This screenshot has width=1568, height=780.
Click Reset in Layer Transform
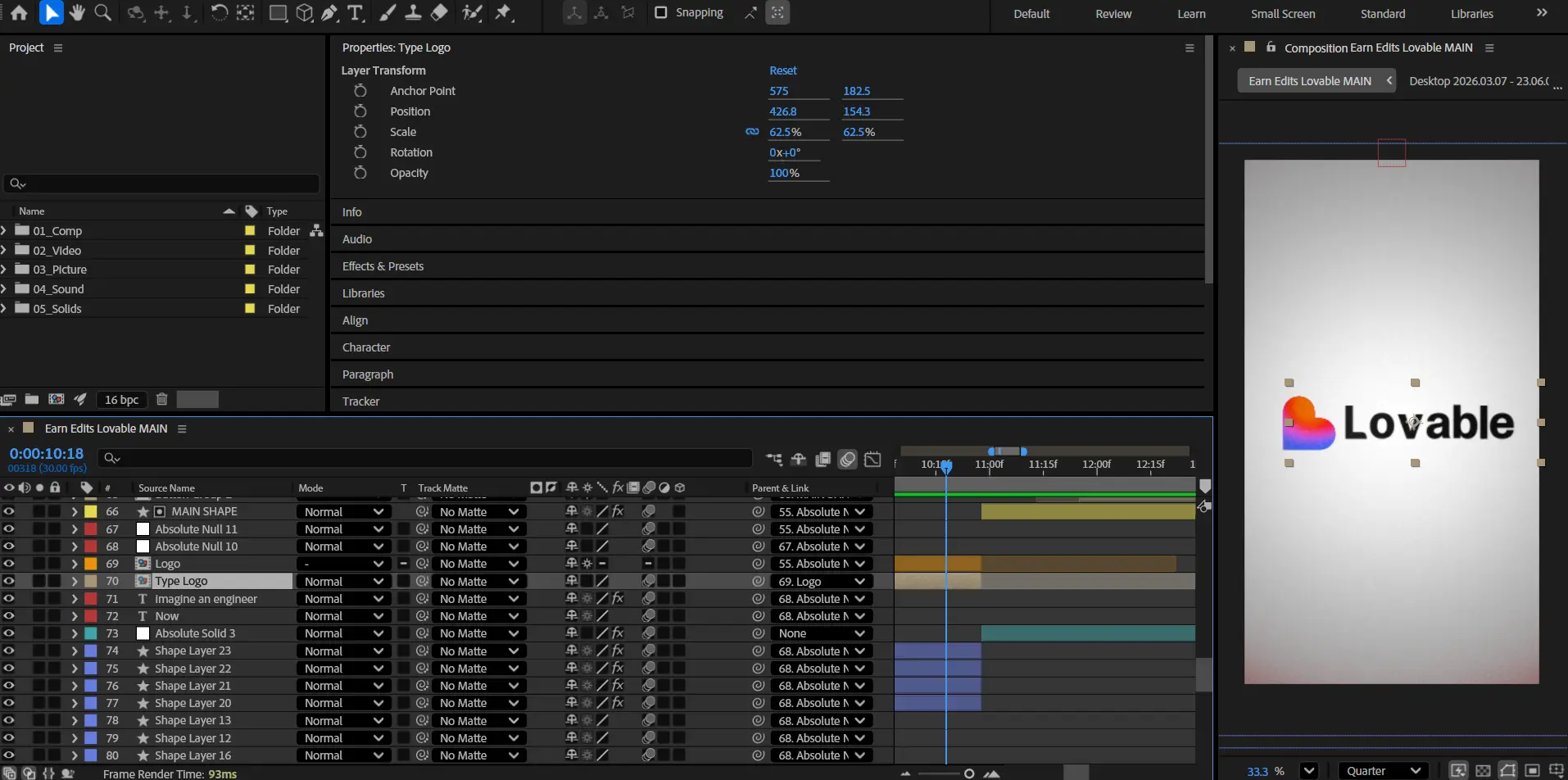point(782,70)
